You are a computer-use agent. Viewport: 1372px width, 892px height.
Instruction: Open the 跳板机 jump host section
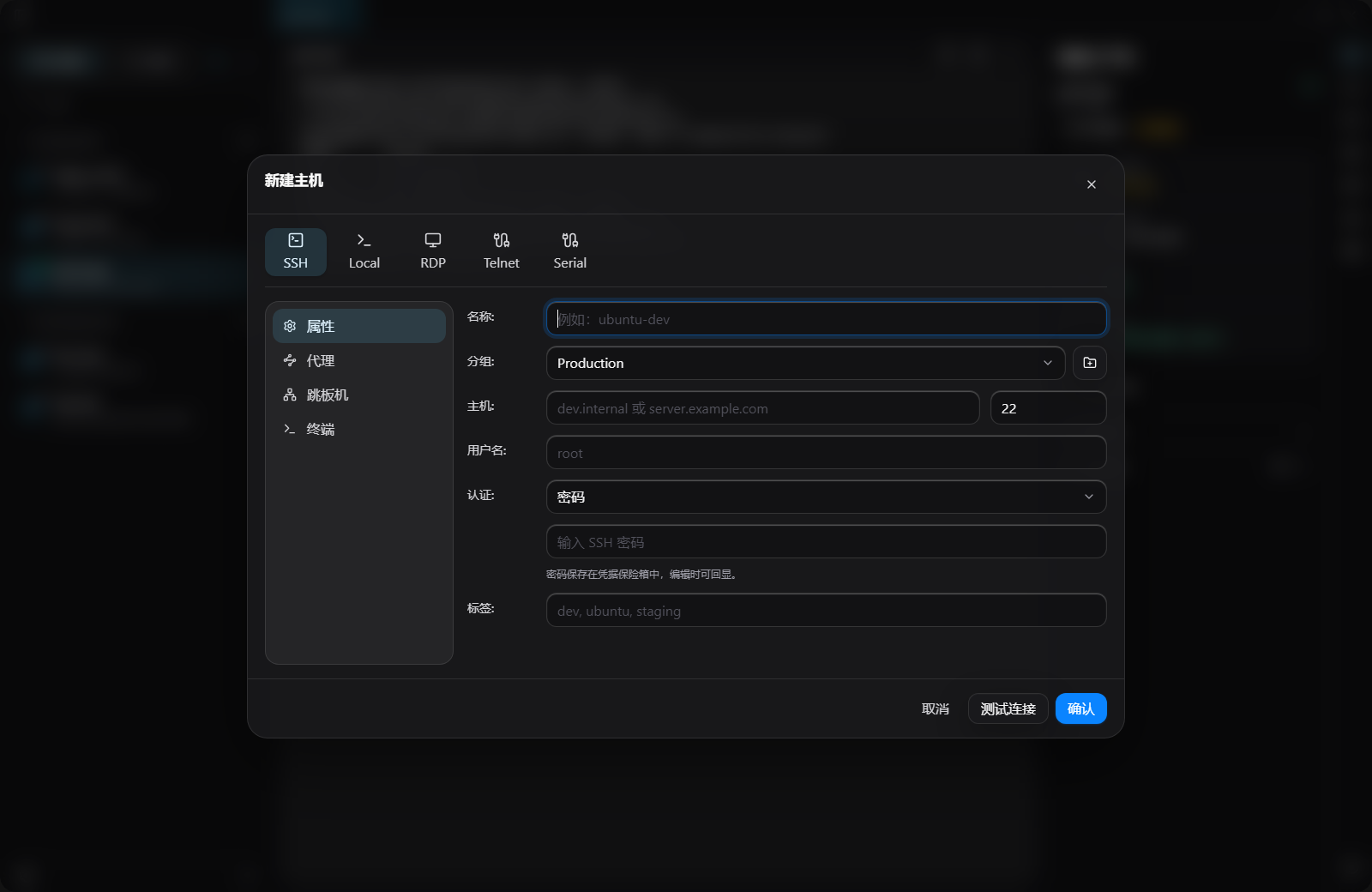pos(358,395)
